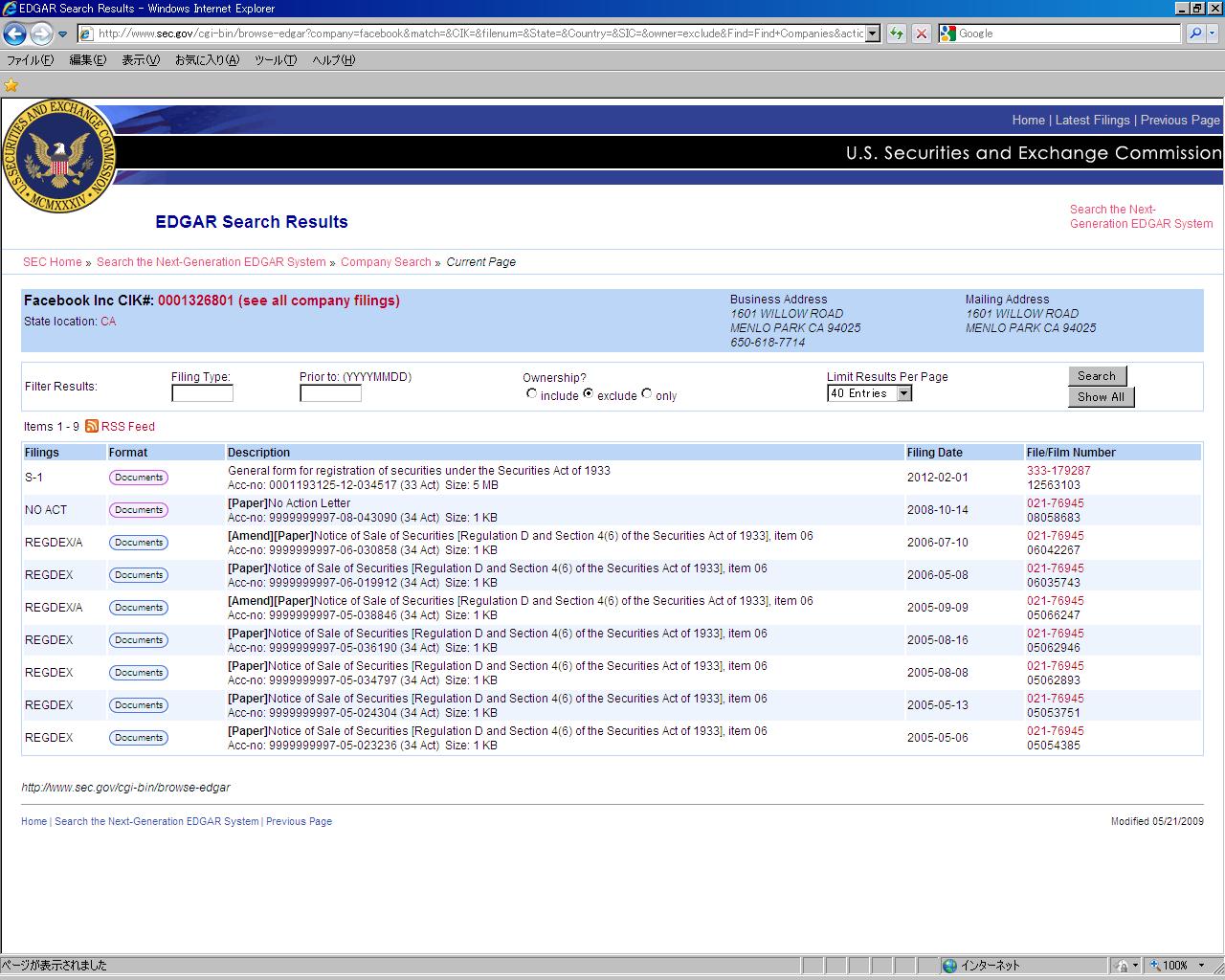
Task: Click Company Search in the breadcrumb
Action: (386, 262)
